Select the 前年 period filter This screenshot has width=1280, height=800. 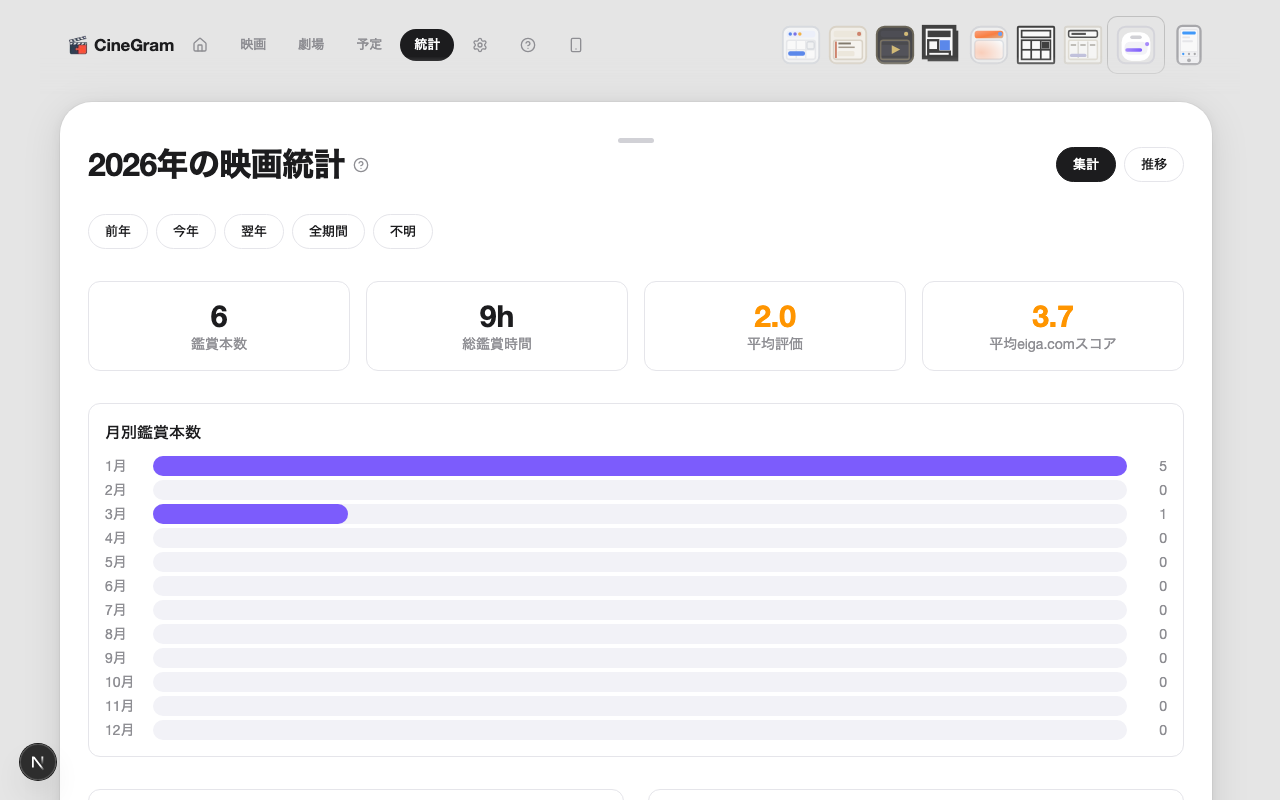pyautogui.click(x=117, y=231)
